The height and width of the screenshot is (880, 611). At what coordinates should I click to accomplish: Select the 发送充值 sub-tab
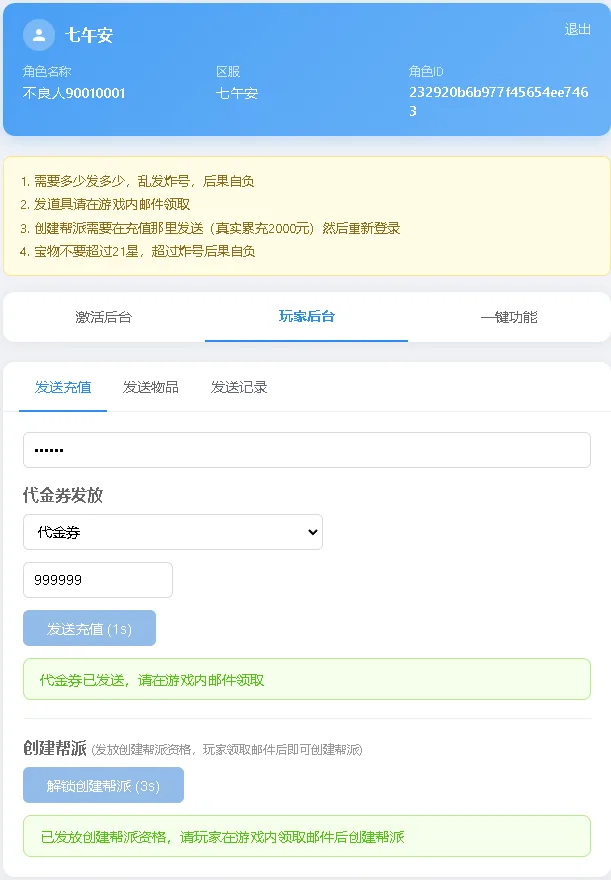click(x=63, y=387)
